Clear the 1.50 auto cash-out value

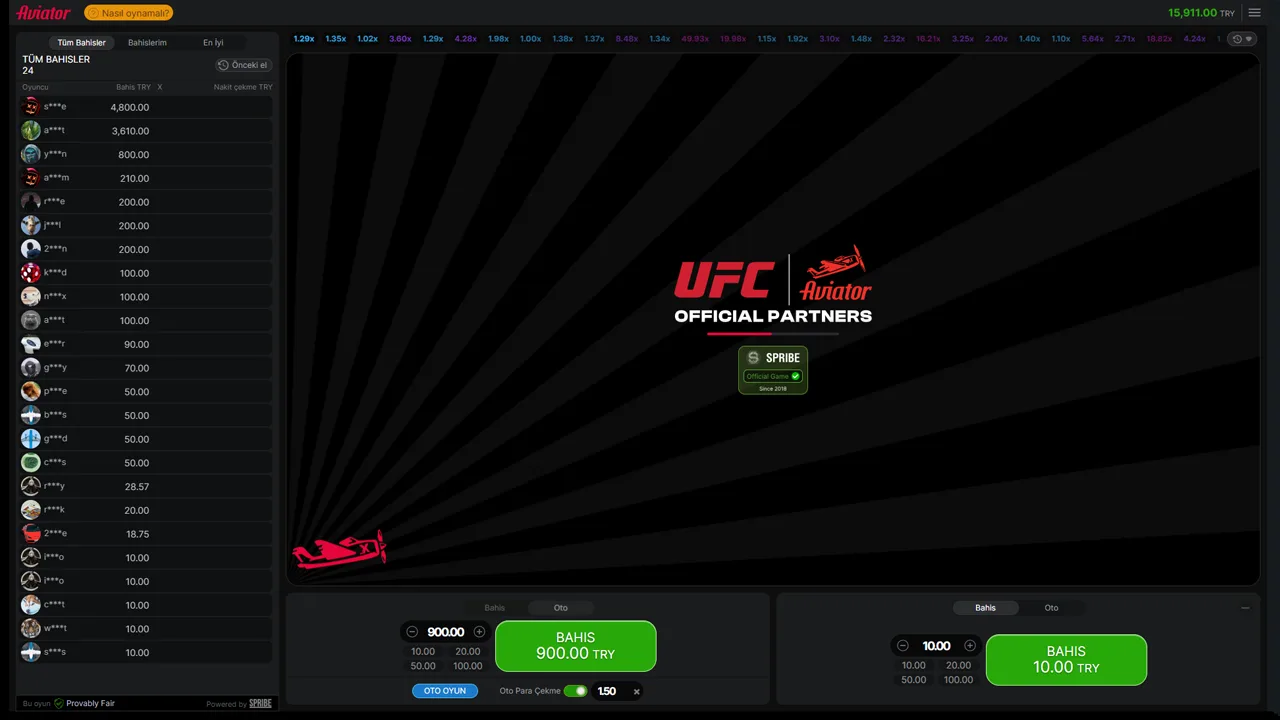click(x=636, y=692)
